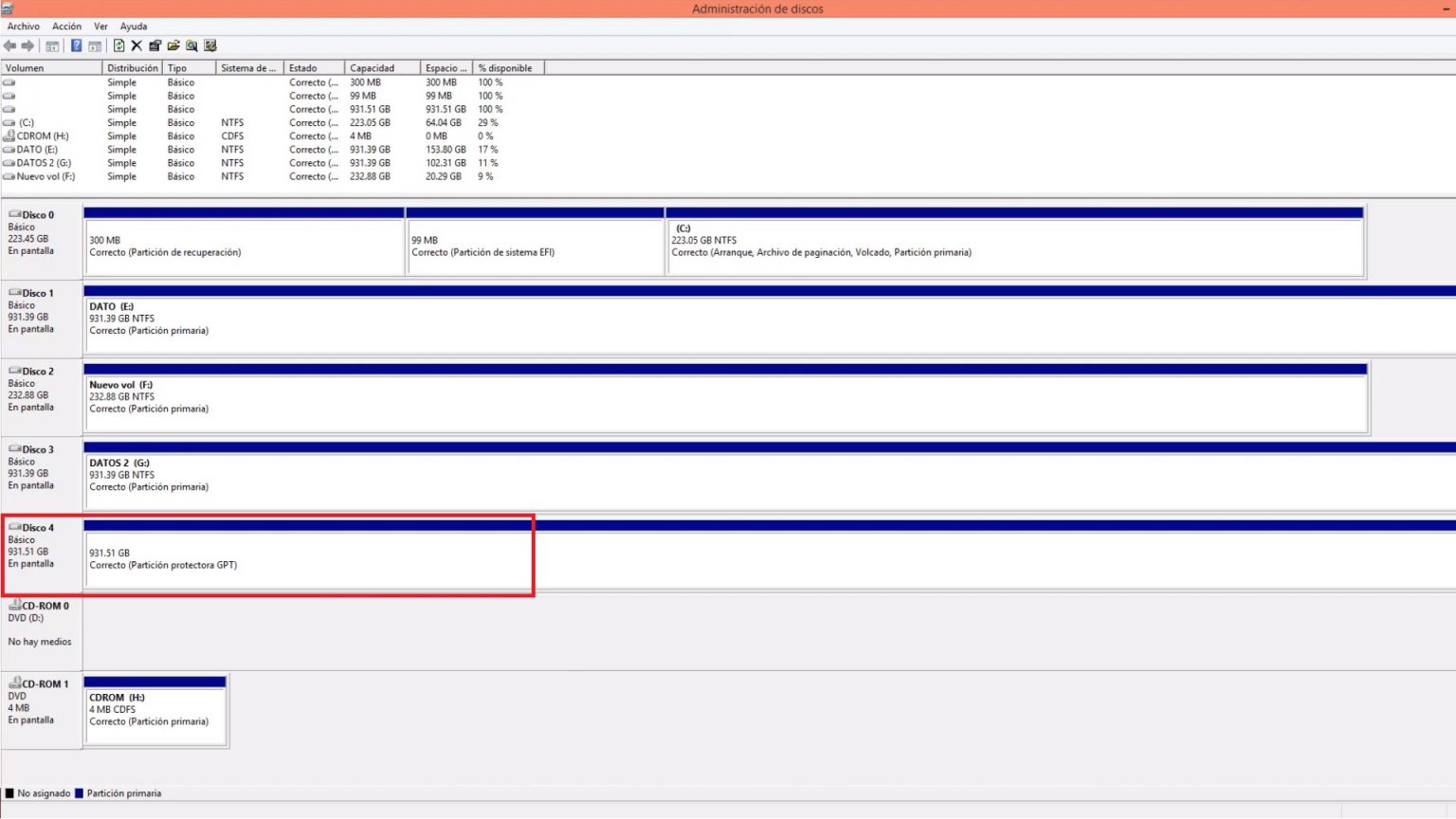Image resolution: width=1456 pixels, height=819 pixels.
Task: Click the Disco 3 disk label
Action: [42, 475]
